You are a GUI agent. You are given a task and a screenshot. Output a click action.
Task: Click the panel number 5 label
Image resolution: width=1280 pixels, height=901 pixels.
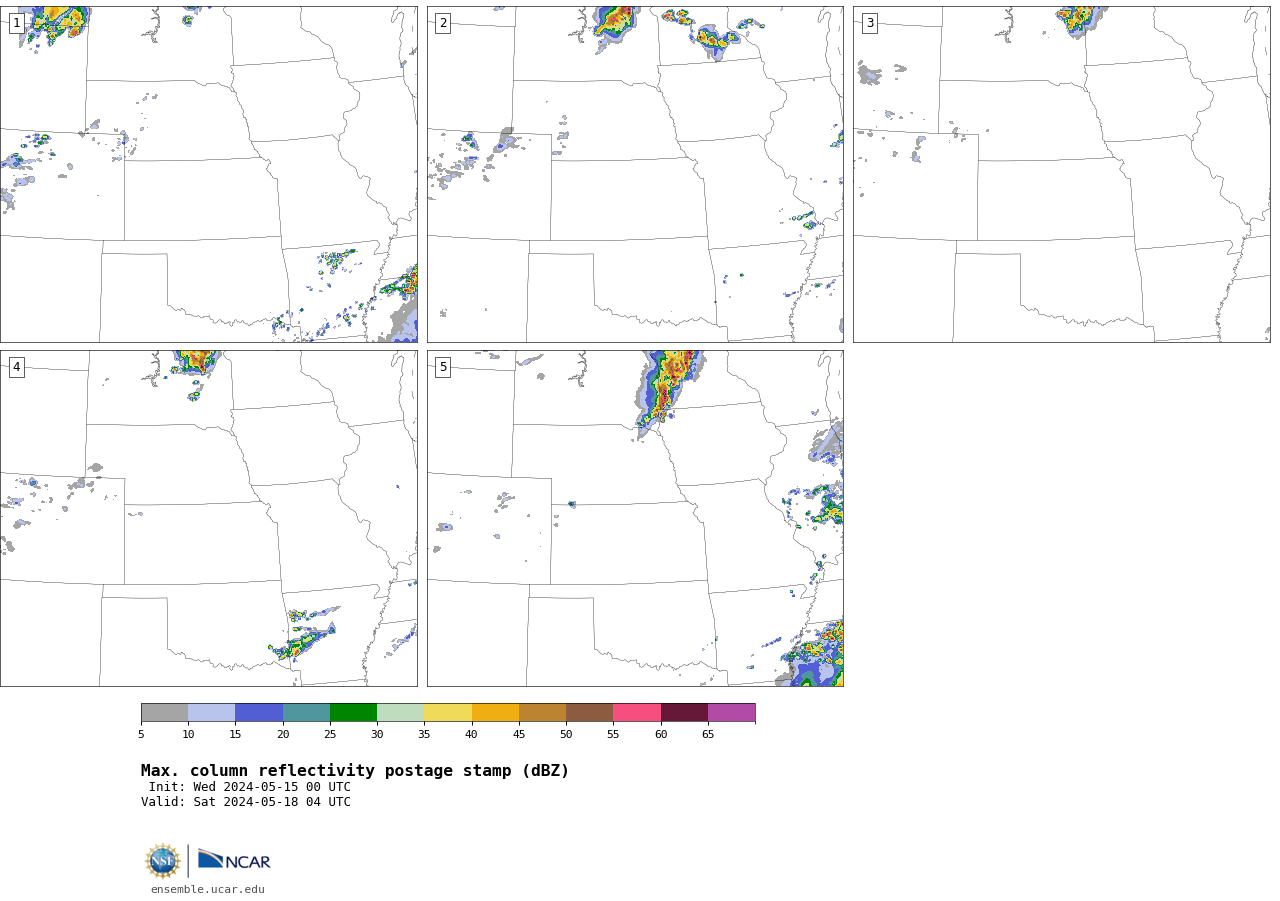(443, 367)
